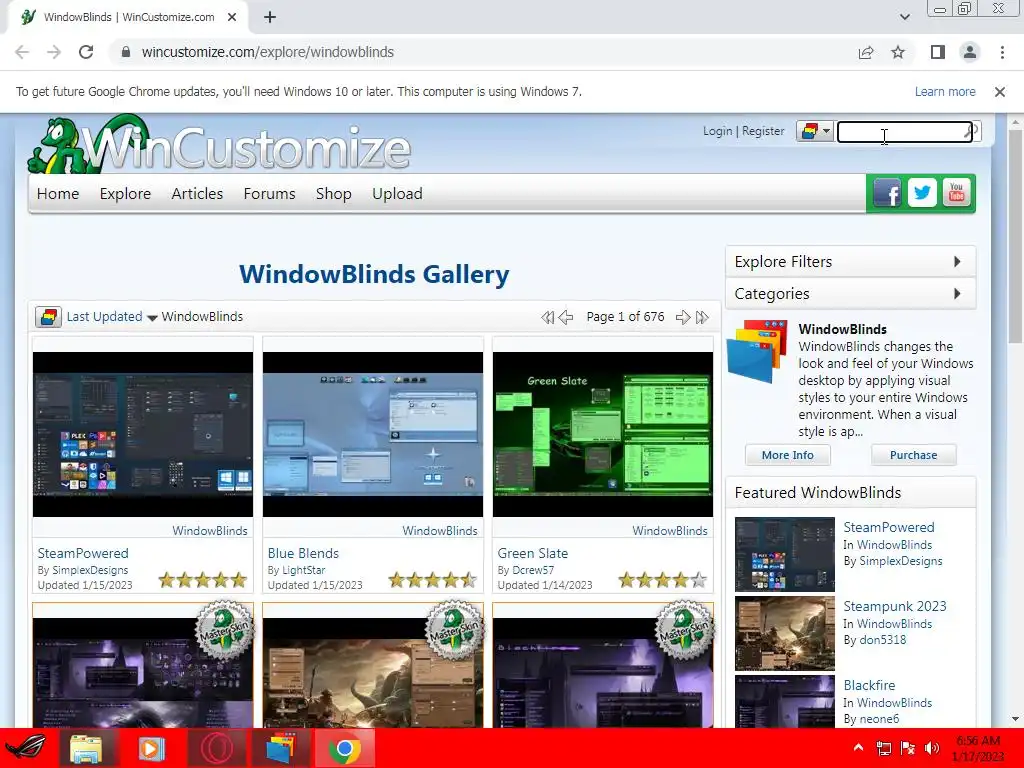Click the page vertical scrollbar thumb

point(1016,235)
